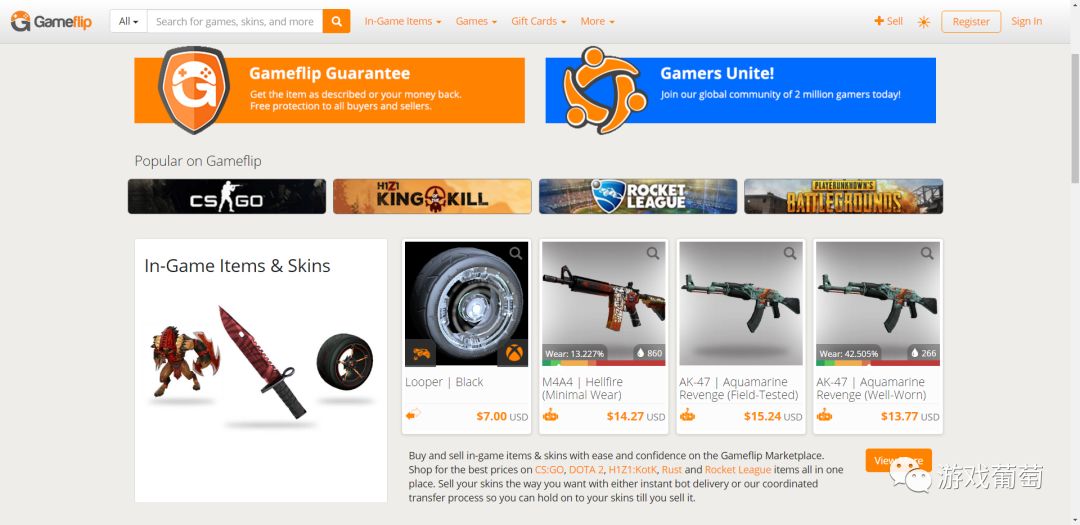Click the DOTA 2 text link
This screenshot has height=525, width=1080.
pyautogui.click(x=586, y=470)
